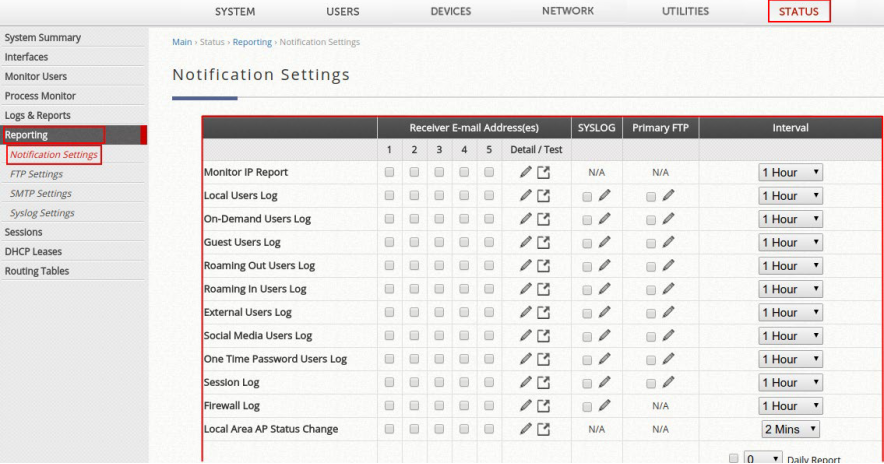Open interval dropdown for Session Log
The height and width of the screenshot is (464, 884).
[x=790, y=382]
